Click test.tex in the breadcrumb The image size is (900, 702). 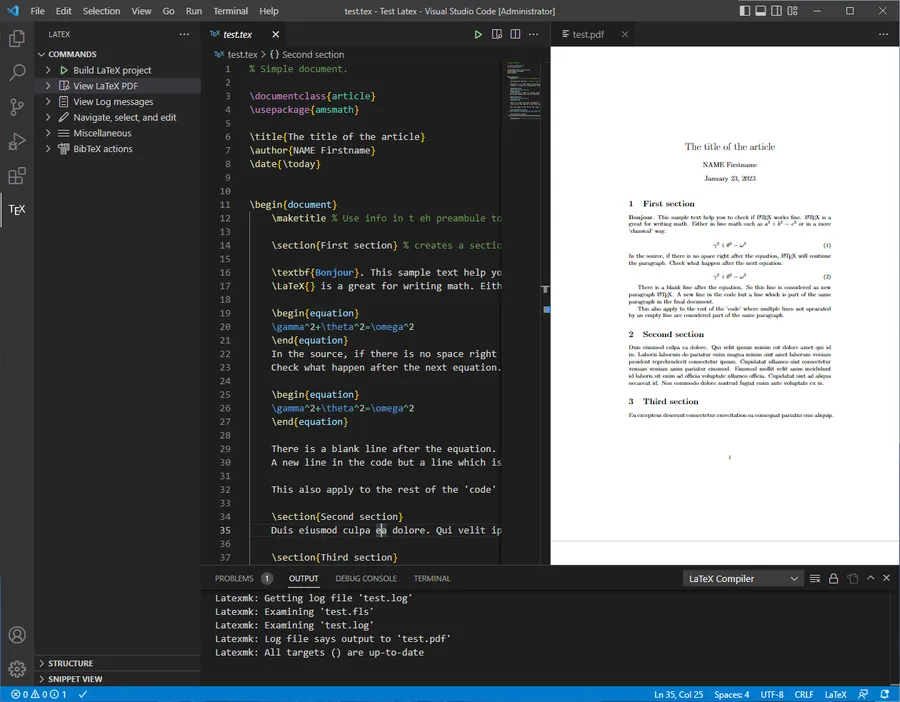point(242,55)
